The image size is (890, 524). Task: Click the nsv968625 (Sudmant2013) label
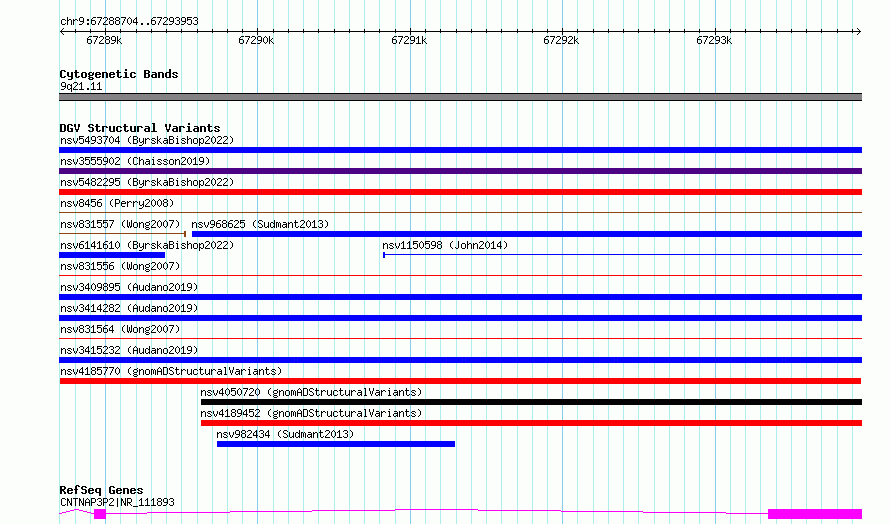(260, 224)
